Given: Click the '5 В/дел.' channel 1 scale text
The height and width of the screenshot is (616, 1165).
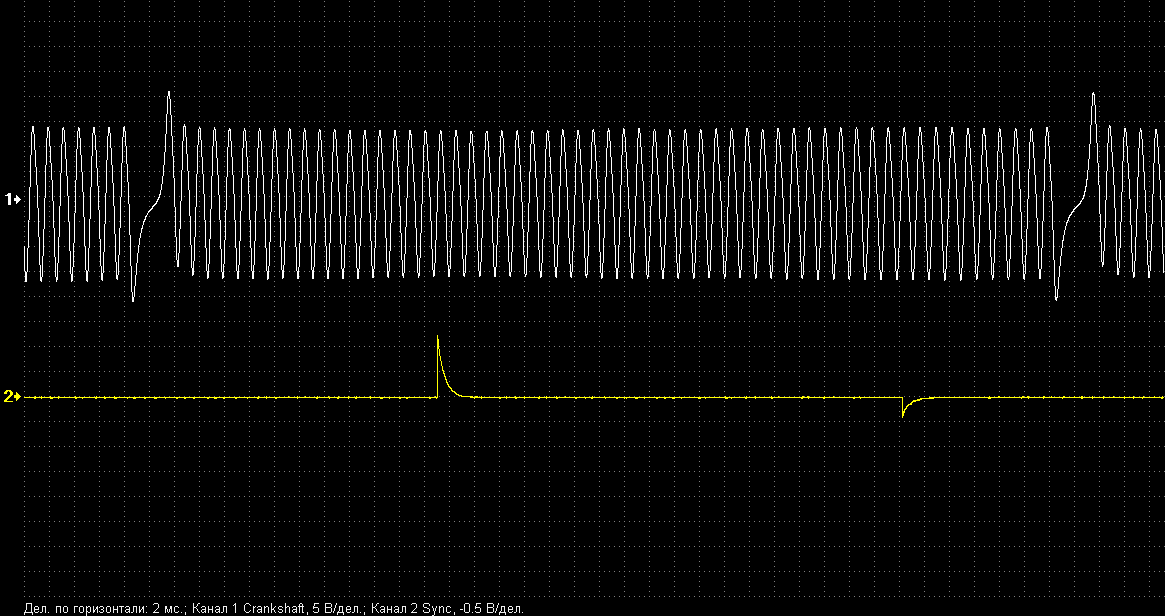Looking at the screenshot, I should pyautogui.click(x=338, y=608).
